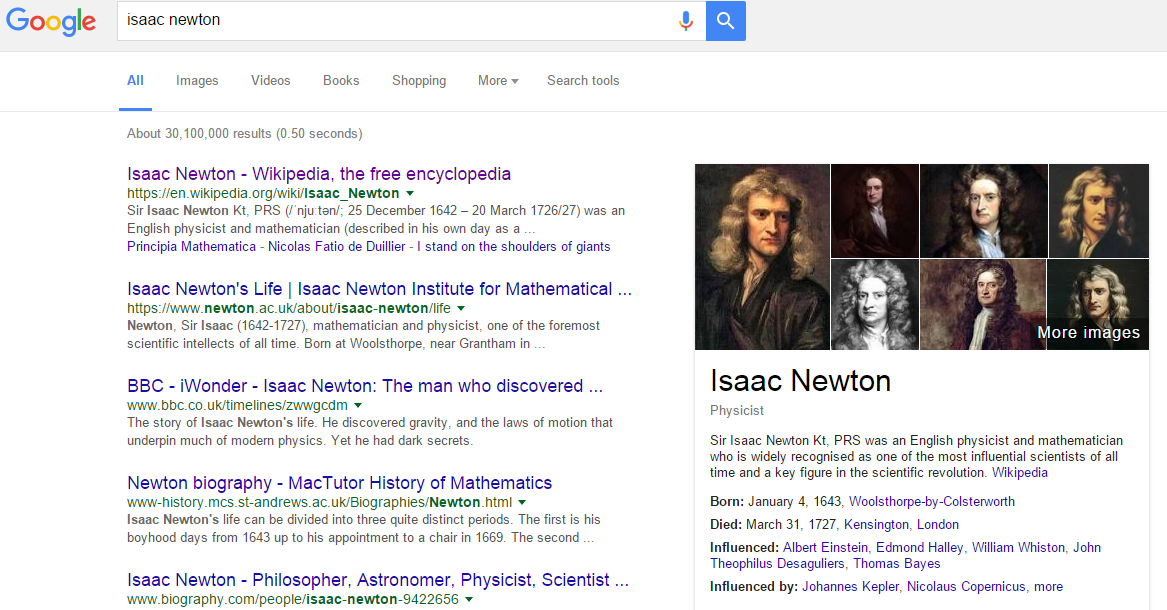Open the Edmond Halley link
The width and height of the screenshot is (1167, 610).
[920, 548]
